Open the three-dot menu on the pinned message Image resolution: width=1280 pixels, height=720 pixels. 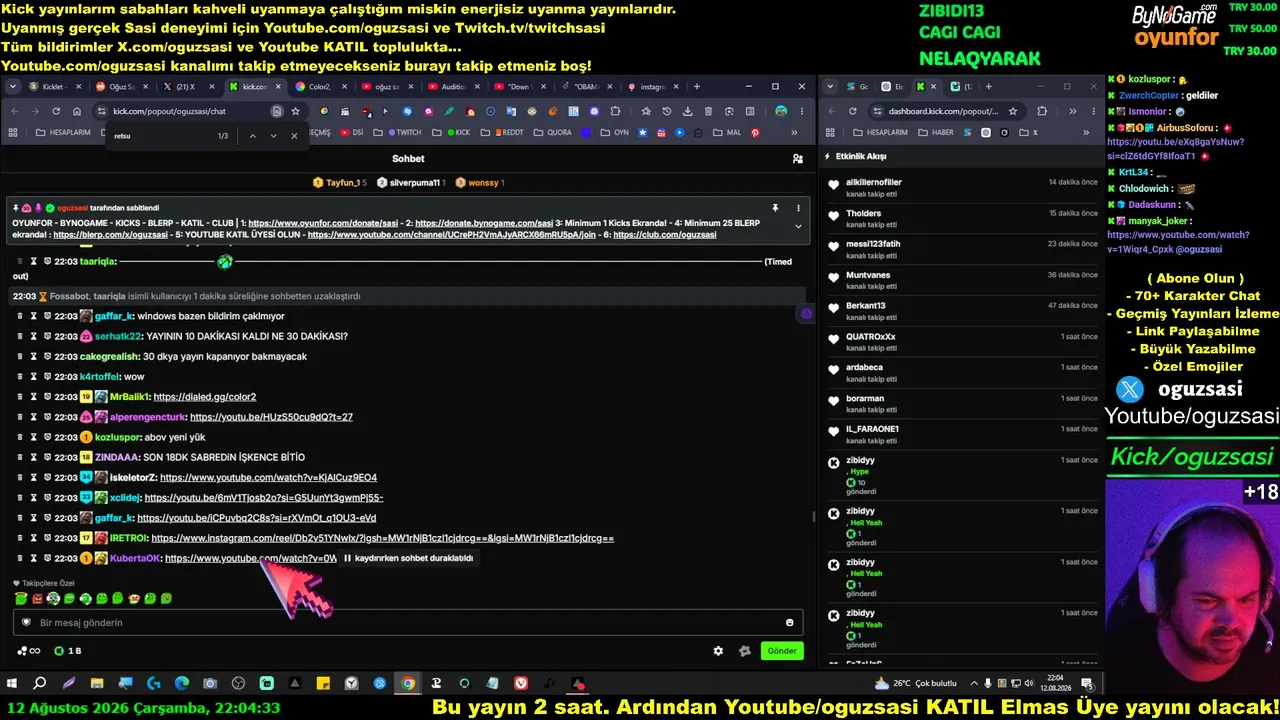coord(798,208)
